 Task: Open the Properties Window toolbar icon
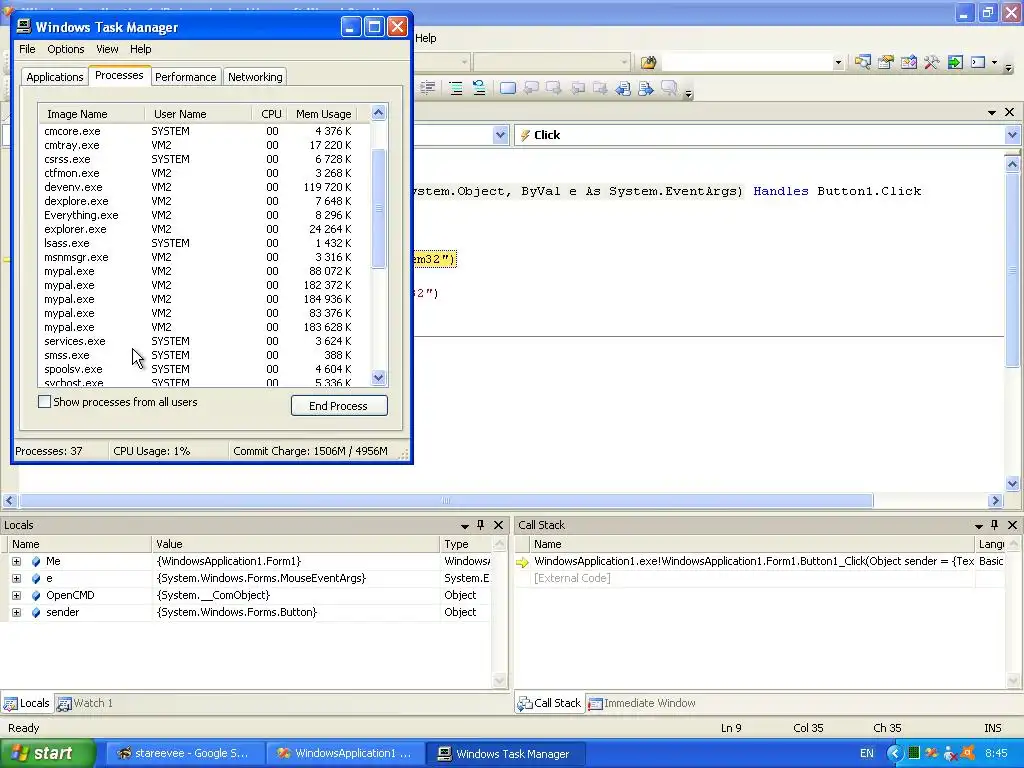[886, 62]
